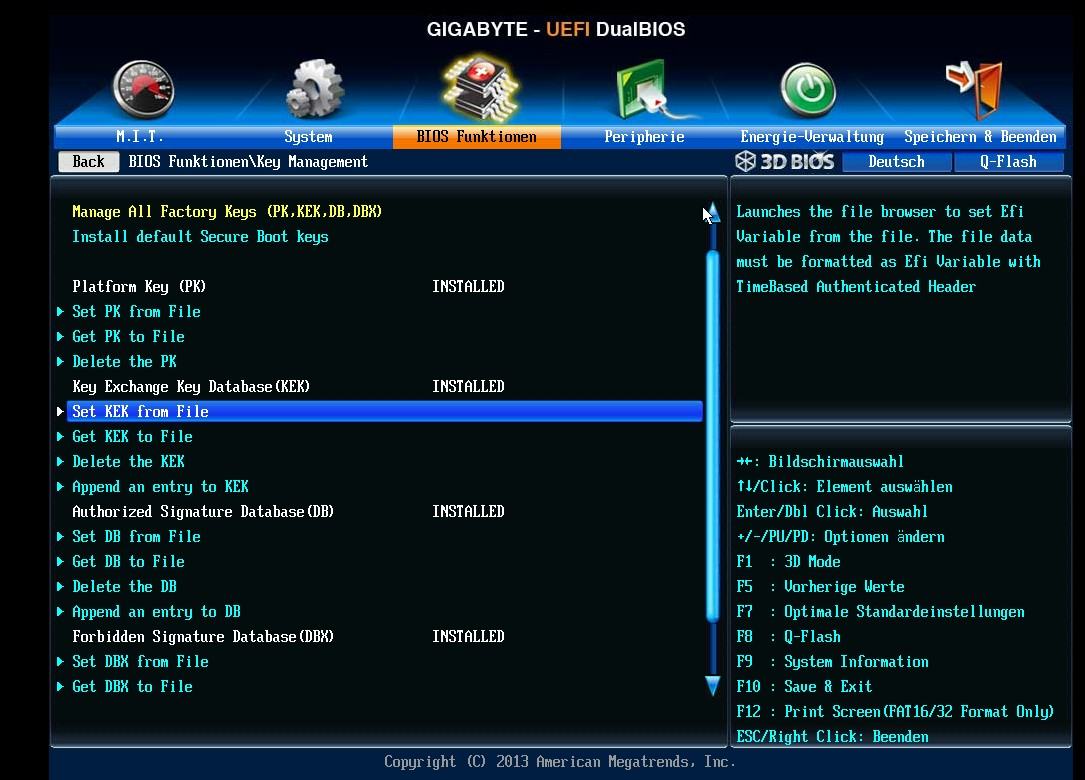Click Forbidden Signature Database(DBX) label
This screenshot has height=780, width=1085.
point(203,637)
